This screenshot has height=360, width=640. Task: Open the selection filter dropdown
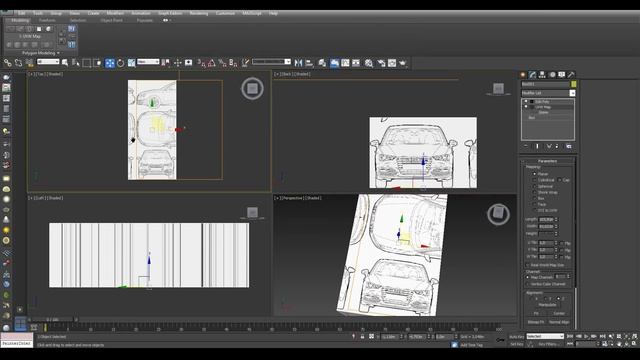pos(48,62)
